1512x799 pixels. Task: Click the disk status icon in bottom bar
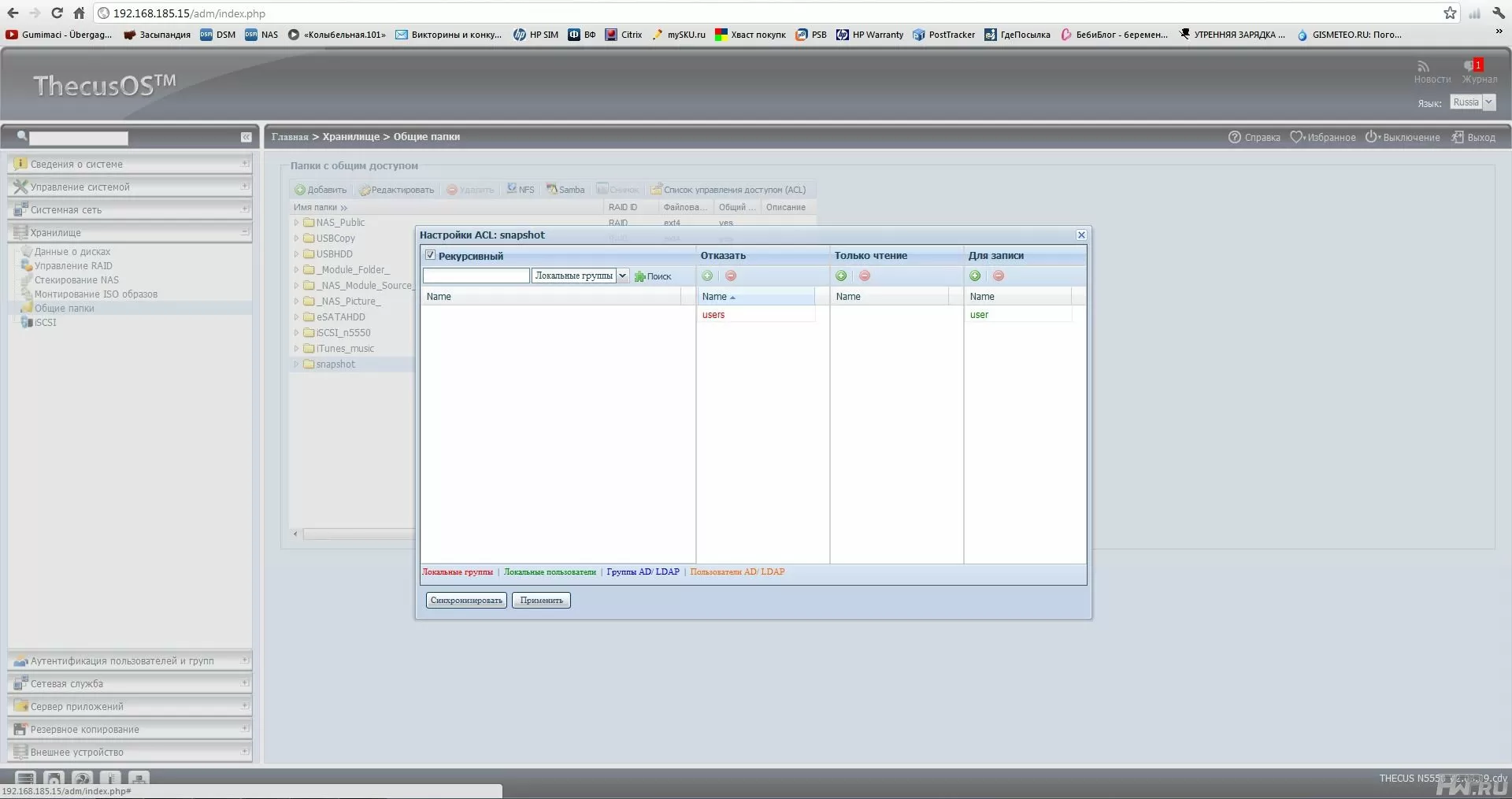[54, 778]
